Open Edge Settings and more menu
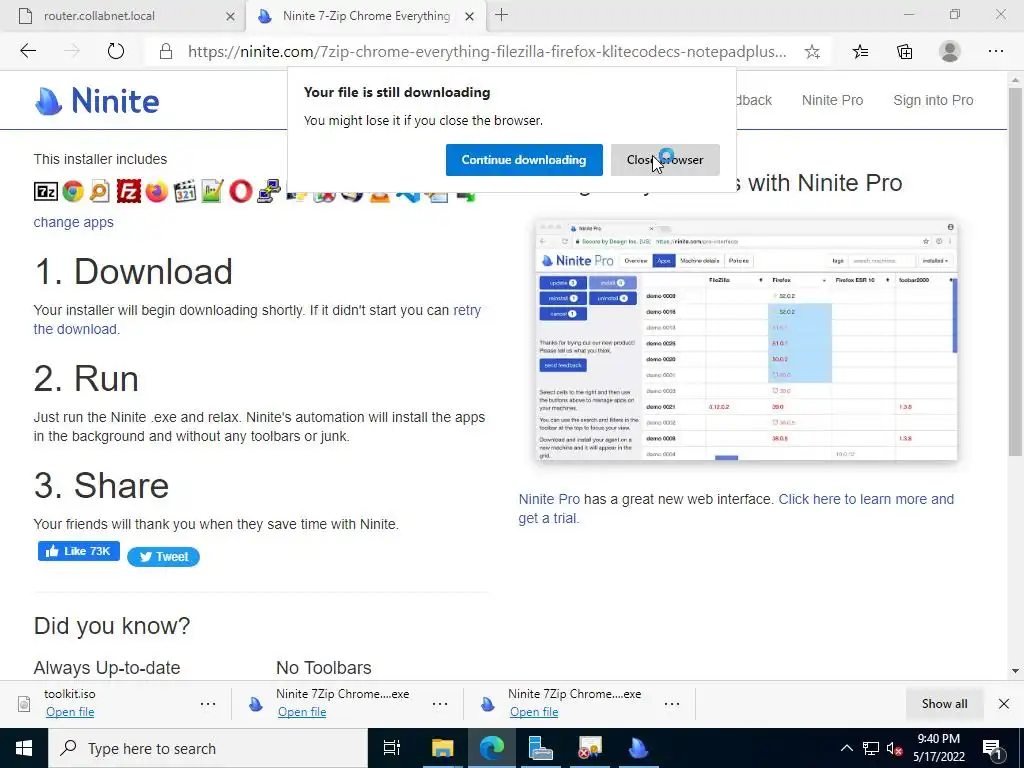The image size is (1024, 768). 995,52
